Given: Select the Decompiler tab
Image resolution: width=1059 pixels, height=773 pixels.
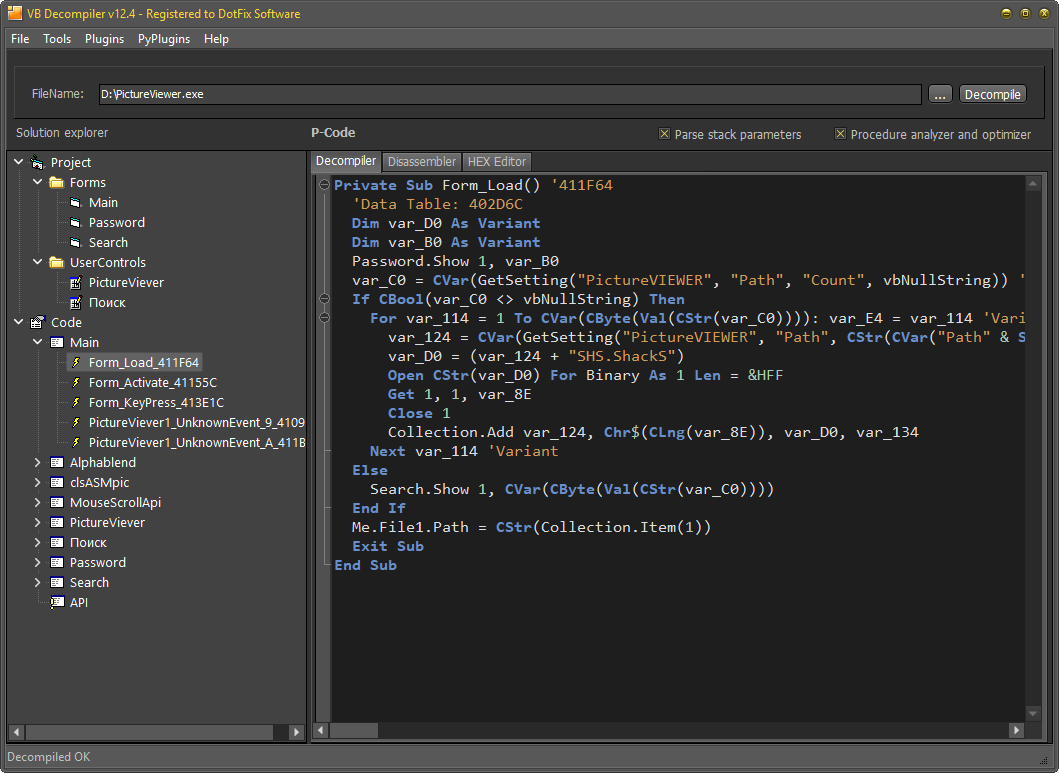Looking at the screenshot, I should click(346, 161).
